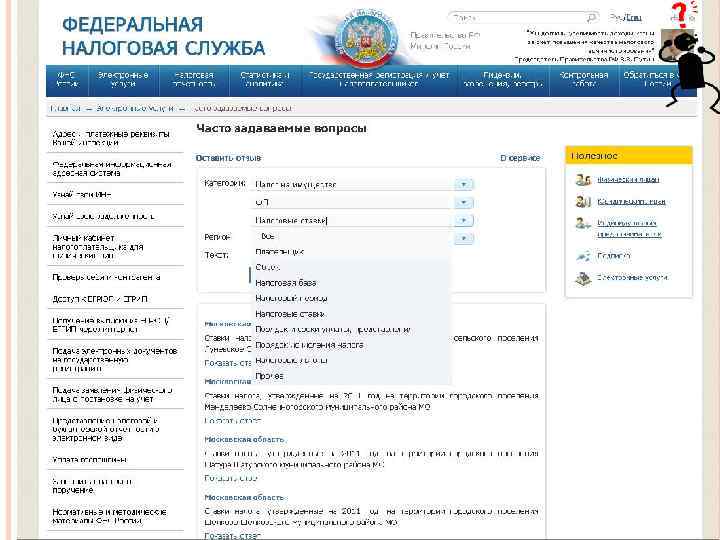
Task: Click the О сервисе link
Action: click(x=520, y=158)
